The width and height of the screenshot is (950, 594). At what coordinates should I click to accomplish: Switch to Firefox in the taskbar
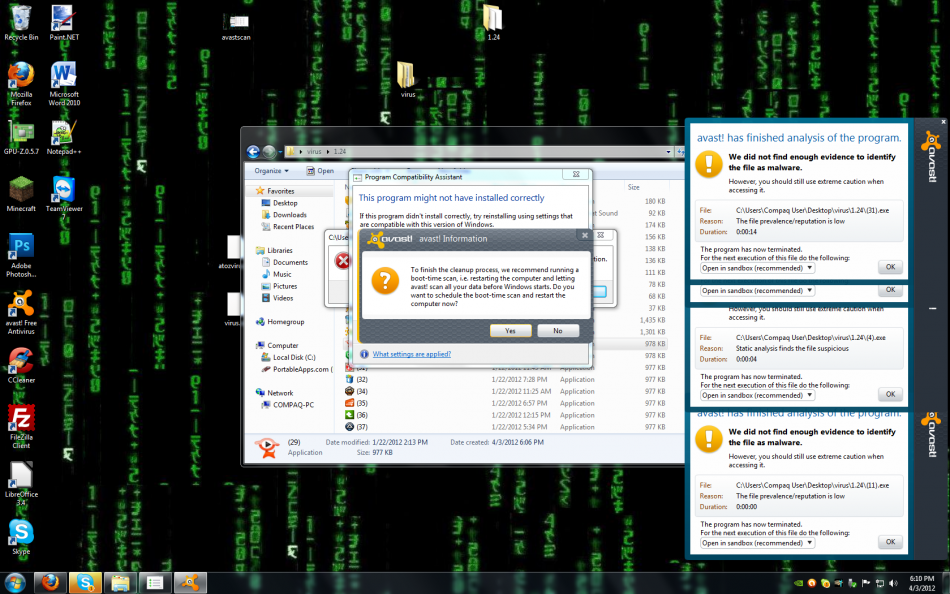pos(50,583)
